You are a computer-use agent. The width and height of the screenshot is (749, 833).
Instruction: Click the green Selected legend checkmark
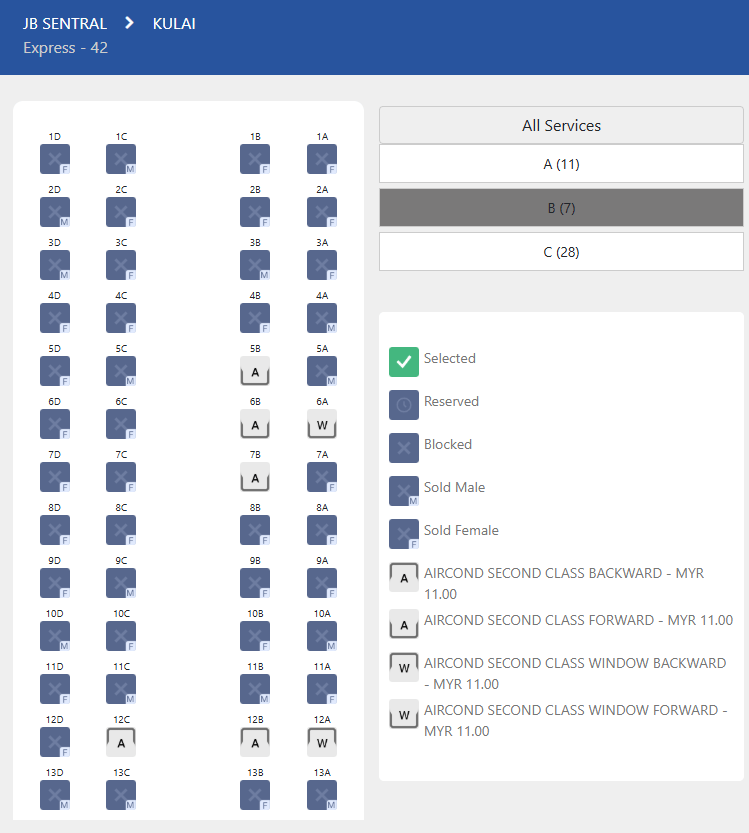click(404, 362)
